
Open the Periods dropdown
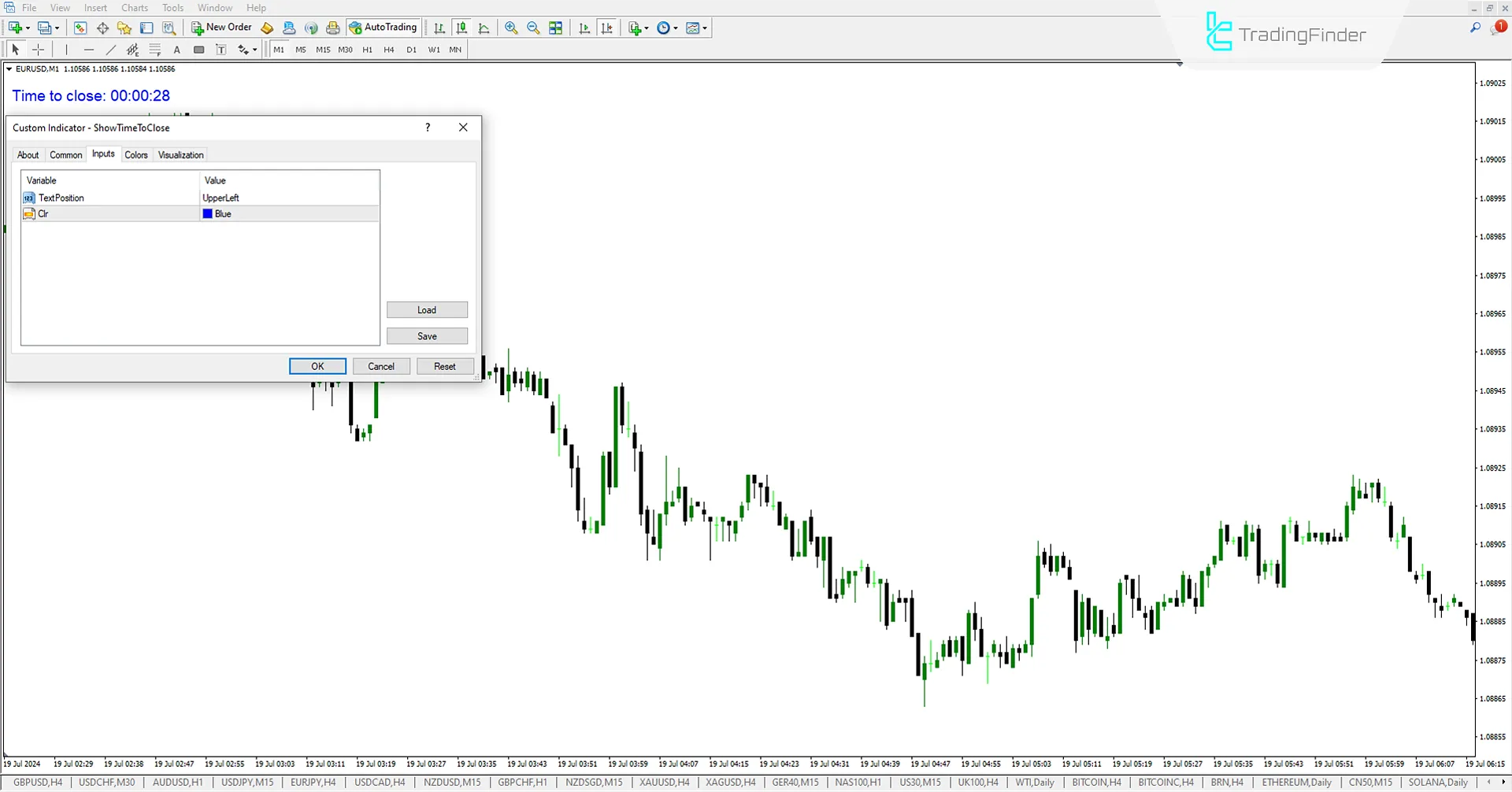667,28
